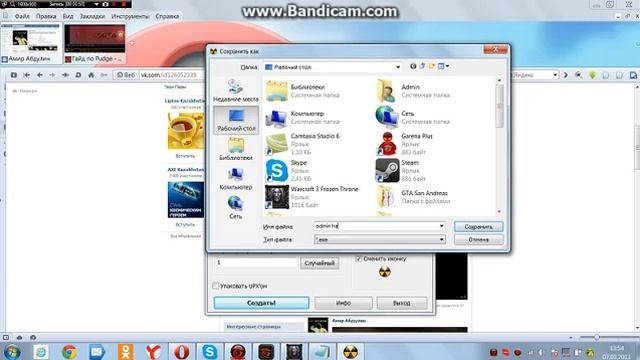Select the Библиотеки system folder in file list
640x360 pixels.
tap(304, 91)
